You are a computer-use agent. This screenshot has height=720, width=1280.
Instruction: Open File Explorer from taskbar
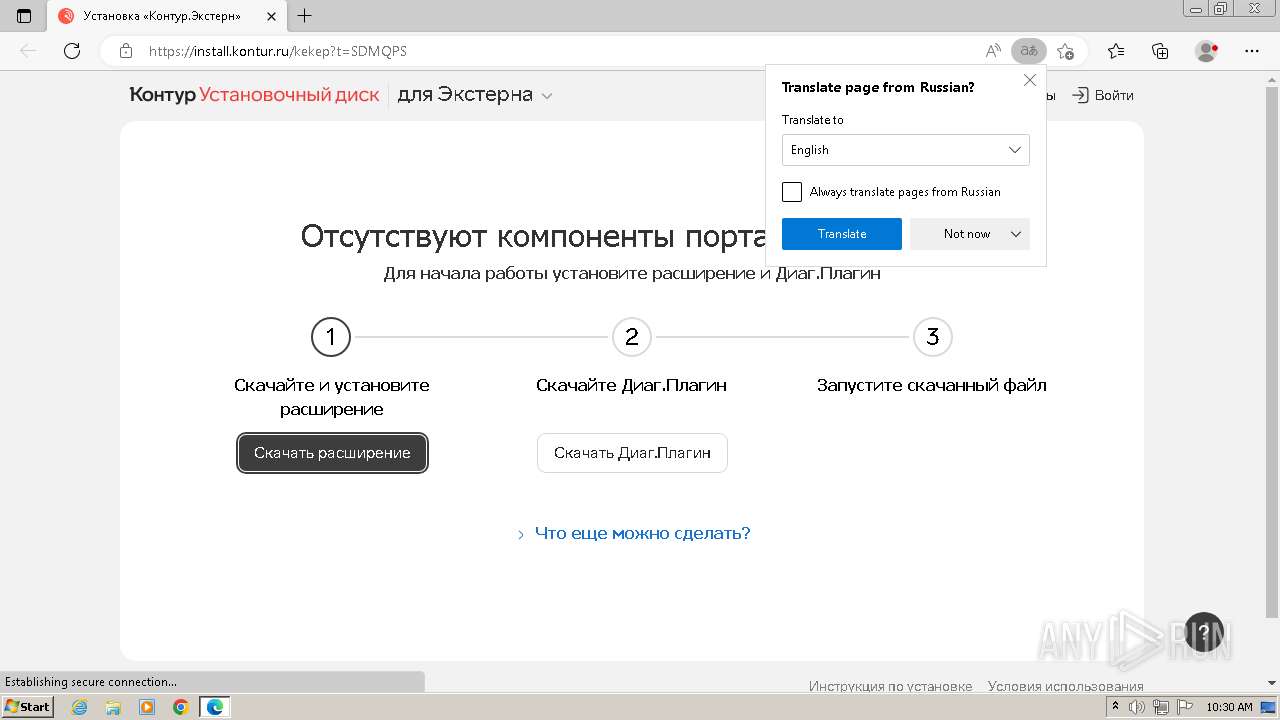(x=113, y=707)
